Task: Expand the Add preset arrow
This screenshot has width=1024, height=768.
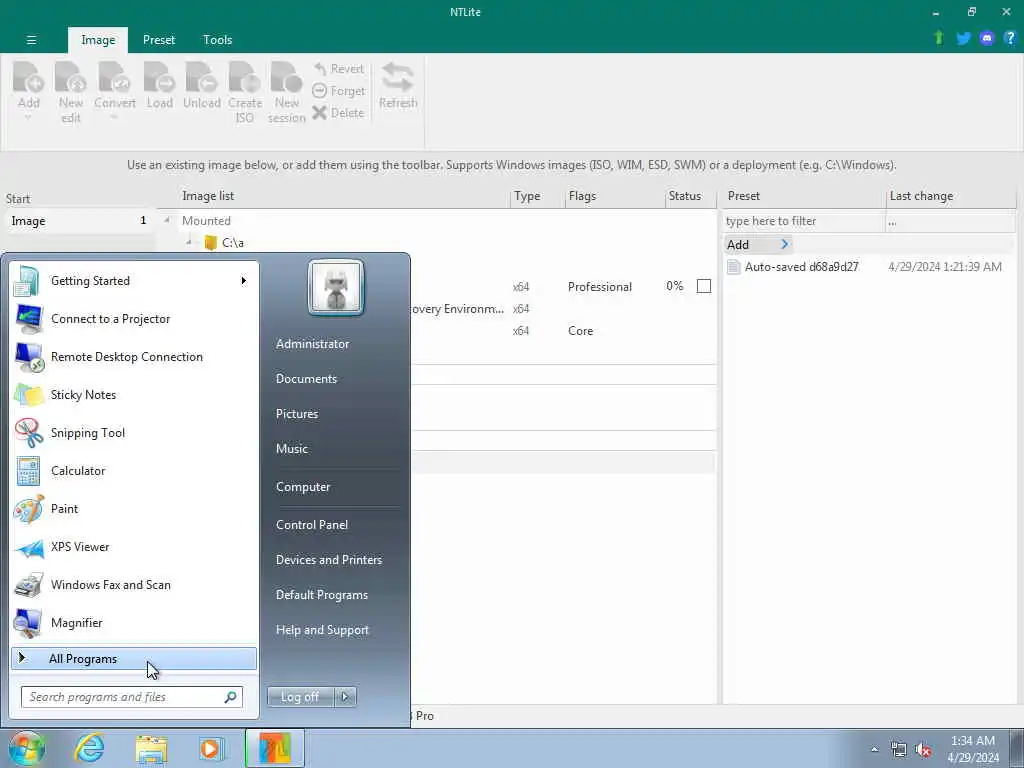Action: 784,244
